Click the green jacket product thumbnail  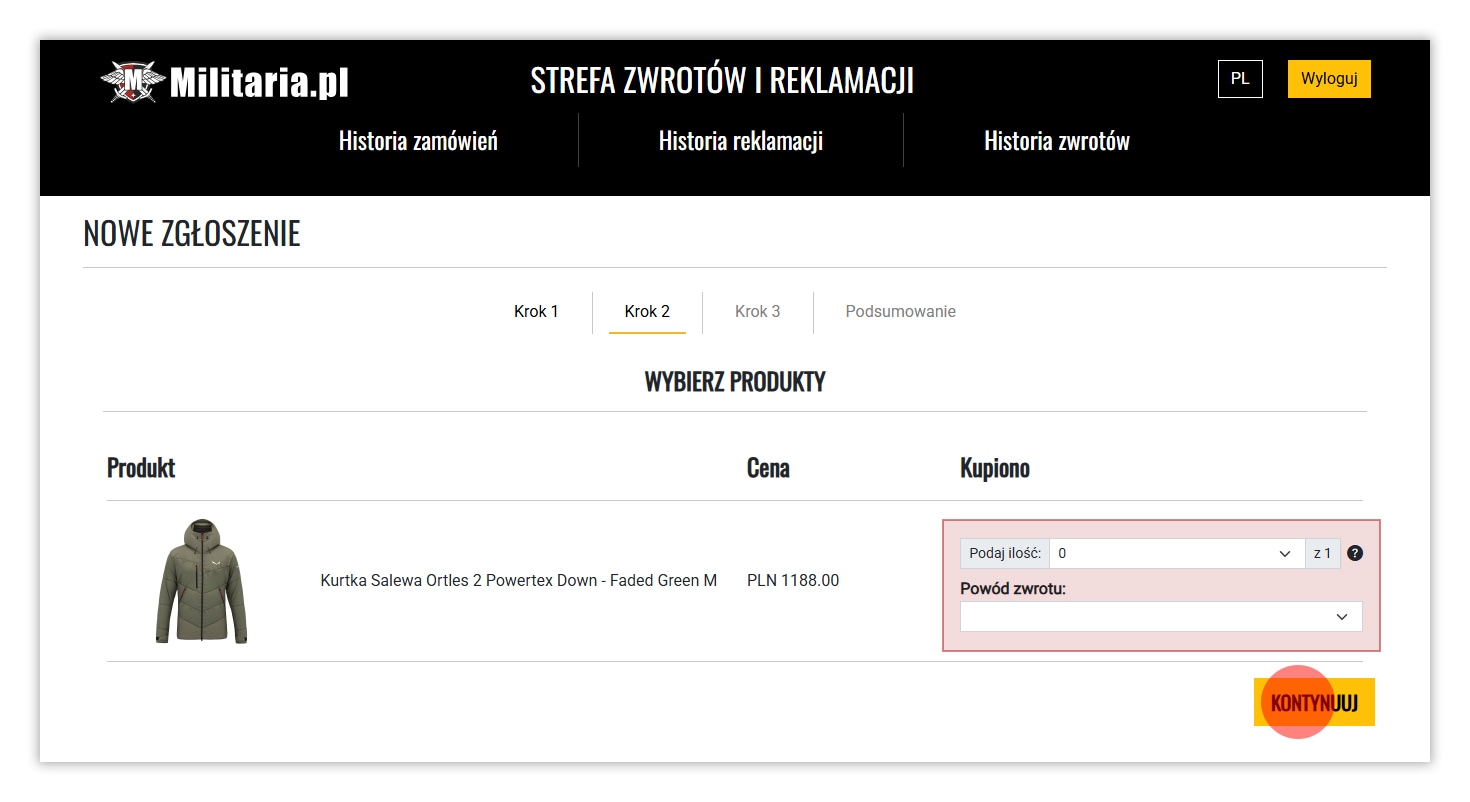tap(201, 581)
